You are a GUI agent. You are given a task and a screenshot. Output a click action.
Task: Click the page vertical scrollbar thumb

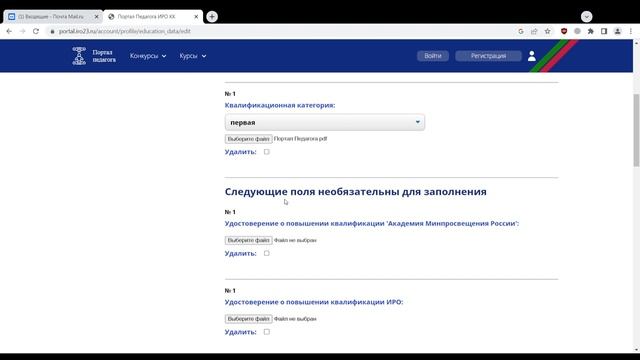click(636, 130)
